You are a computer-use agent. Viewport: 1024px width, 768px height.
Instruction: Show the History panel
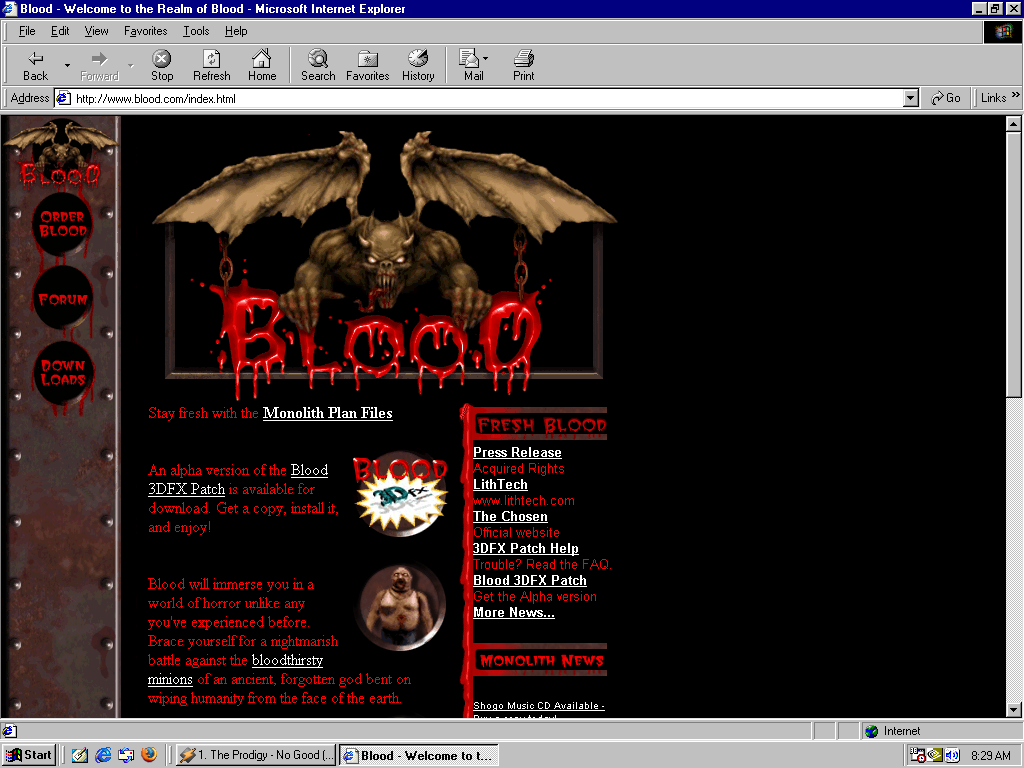(418, 66)
